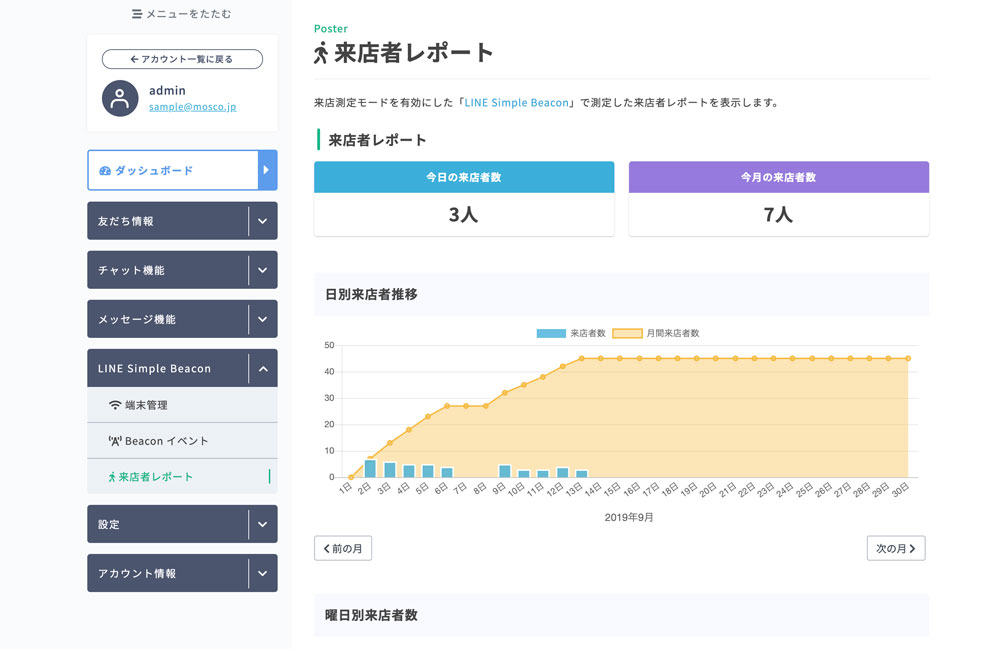Screen dimensions: 1000x649
Task: Click the 今月の来店者数 card header
Action: tap(779, 177)
